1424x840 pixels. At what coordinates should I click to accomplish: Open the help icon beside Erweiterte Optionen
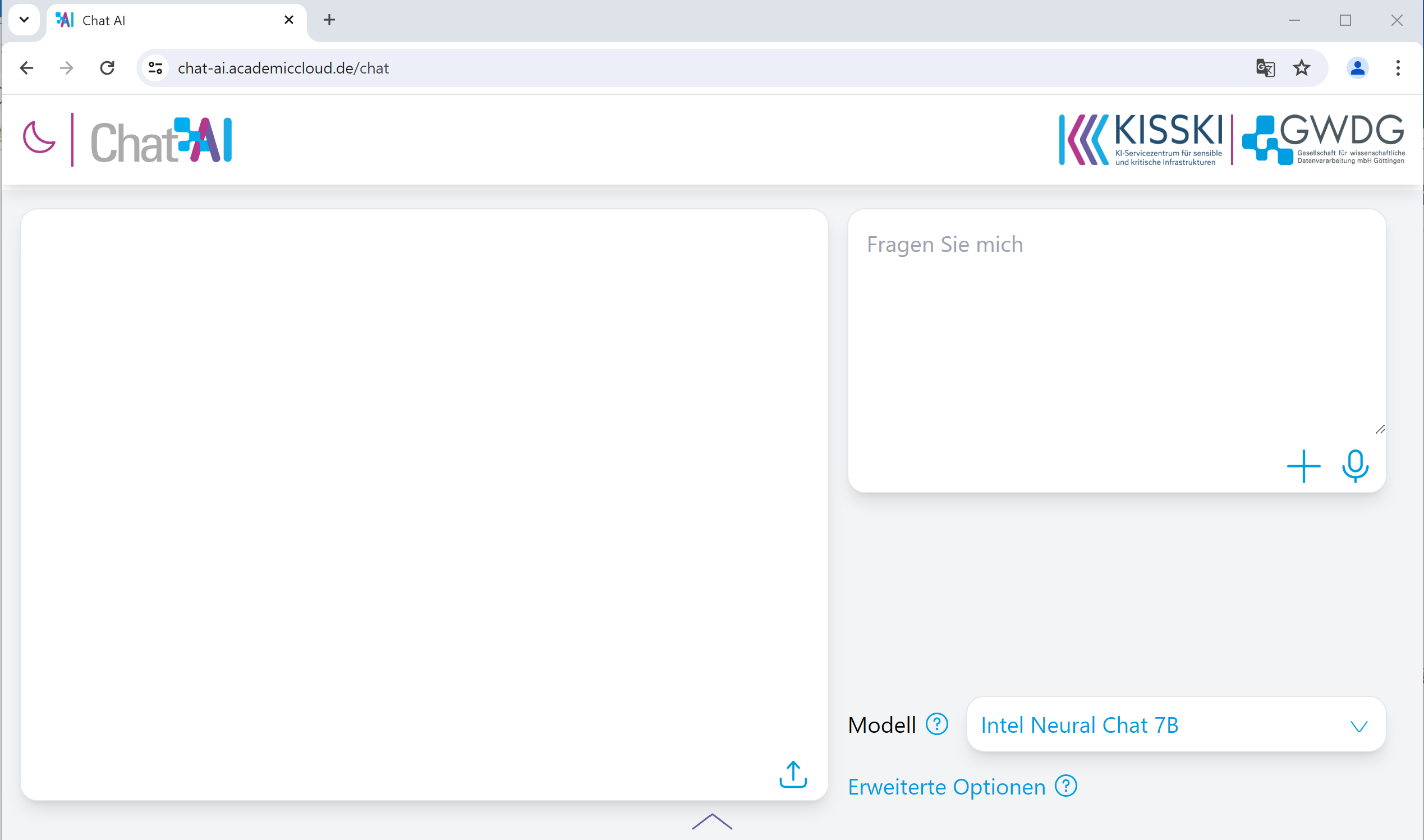1065,786
